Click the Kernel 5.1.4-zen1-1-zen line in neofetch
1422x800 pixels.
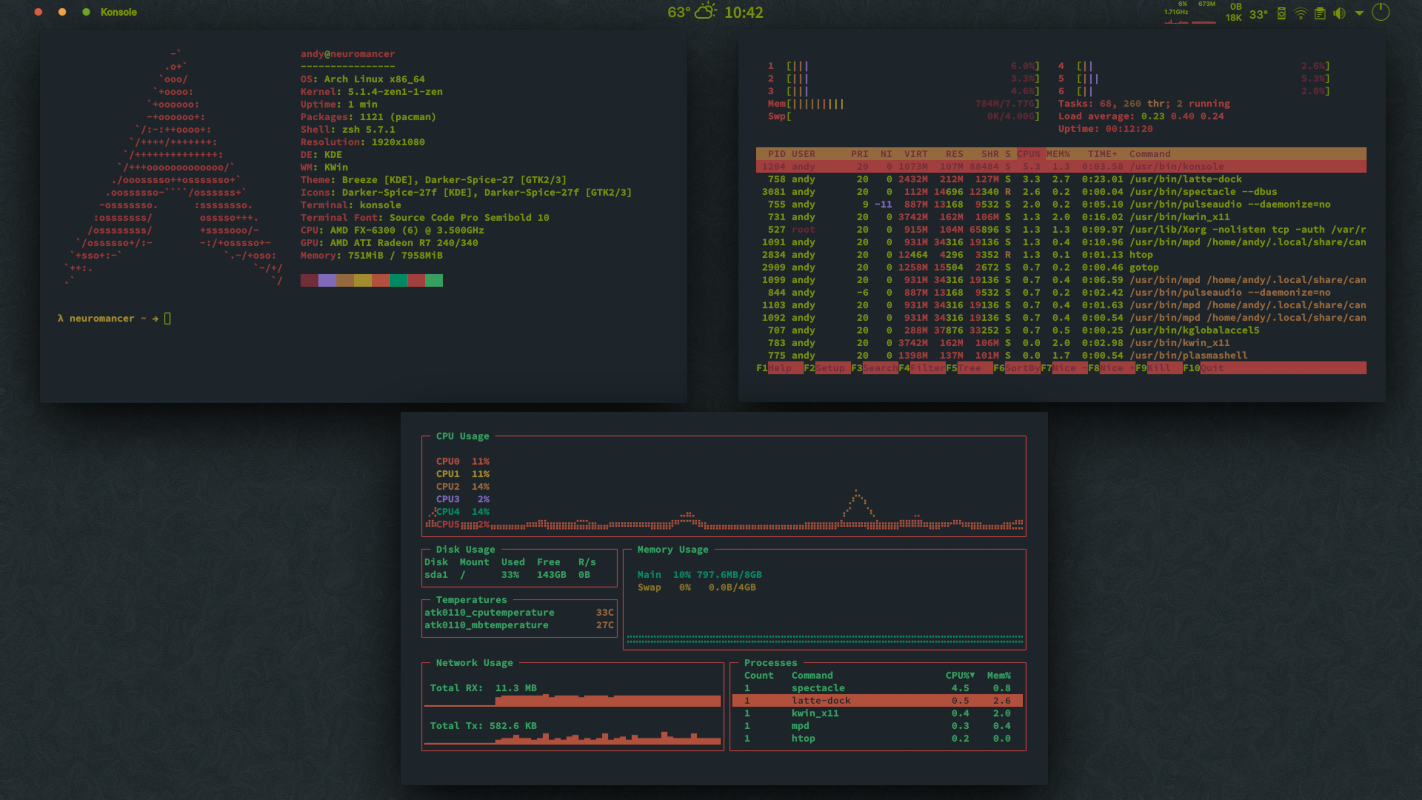(371, 92)
